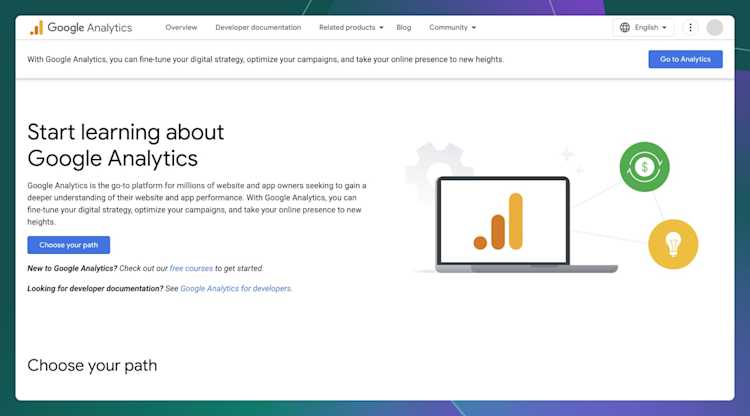Open the Overview tab
Image resolution: width=750 pixels, height=416 pixels.
coord(181,27)
